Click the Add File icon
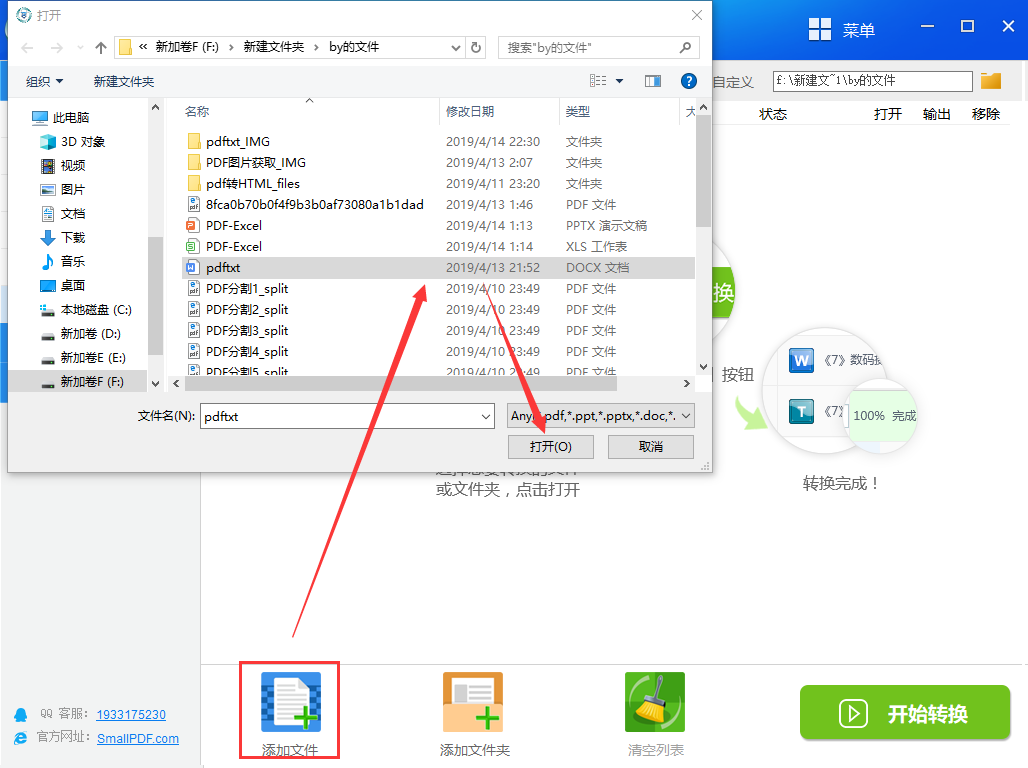The image size is (1028, 768). click(x=290, y=700)
